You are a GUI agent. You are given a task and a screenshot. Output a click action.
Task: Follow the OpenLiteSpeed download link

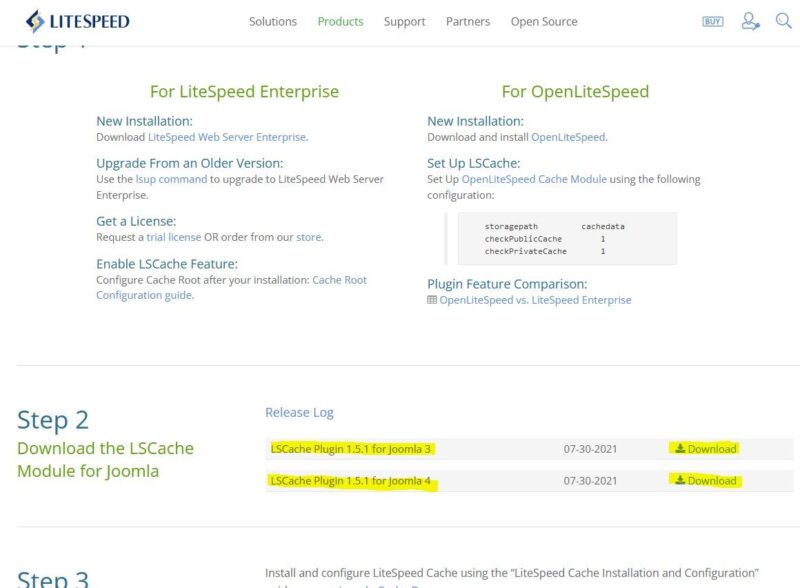click(x=568, y=137)
